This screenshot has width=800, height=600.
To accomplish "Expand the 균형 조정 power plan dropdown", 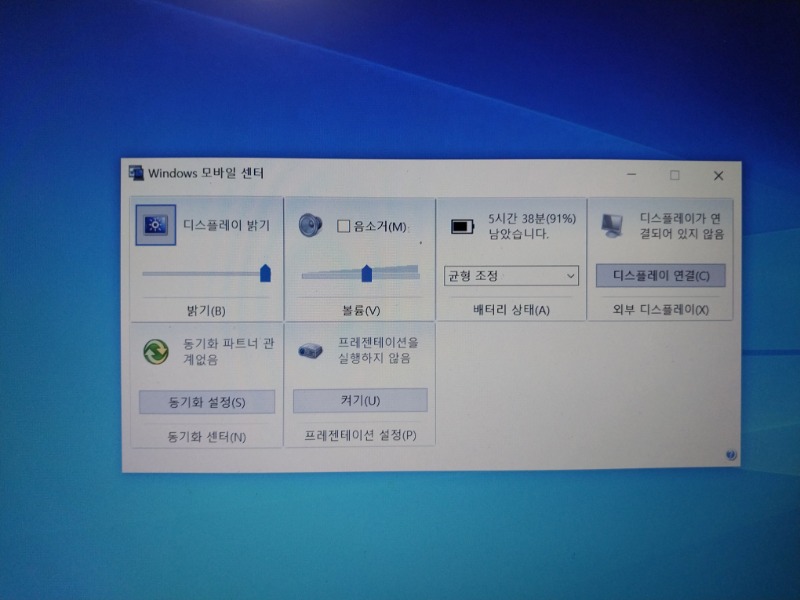I will tap(511, 276).
